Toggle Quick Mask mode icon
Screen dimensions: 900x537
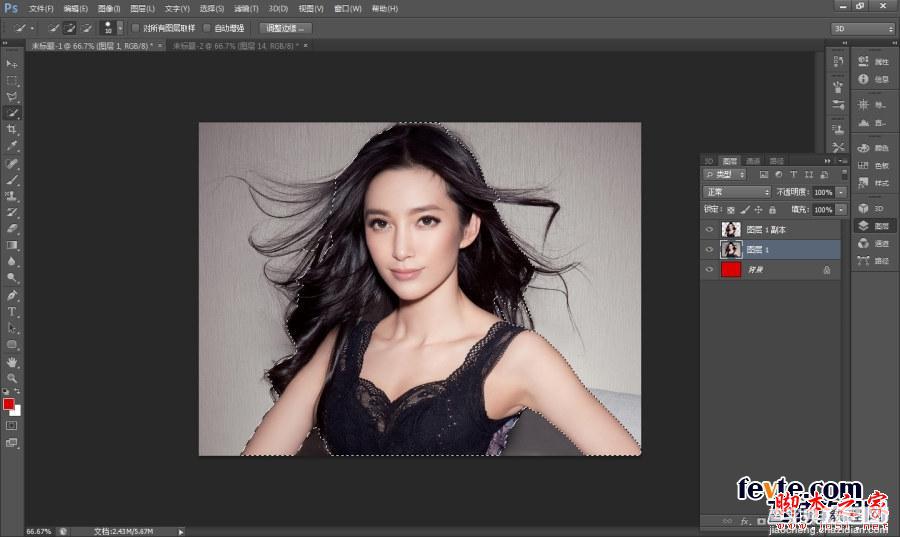[x=11, y=426]
